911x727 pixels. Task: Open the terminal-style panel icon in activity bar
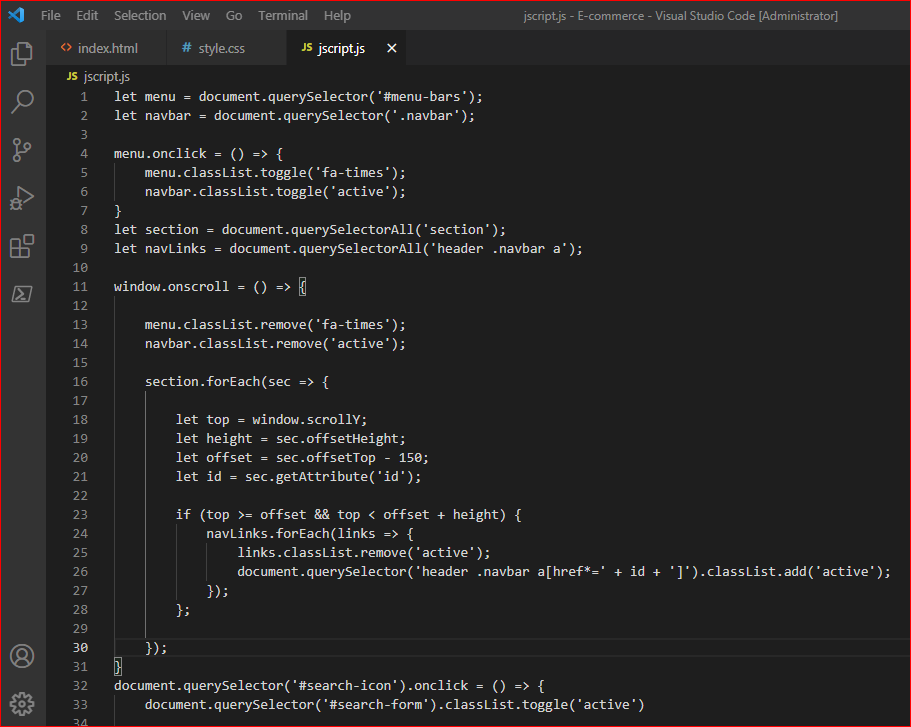pos(22,294)
